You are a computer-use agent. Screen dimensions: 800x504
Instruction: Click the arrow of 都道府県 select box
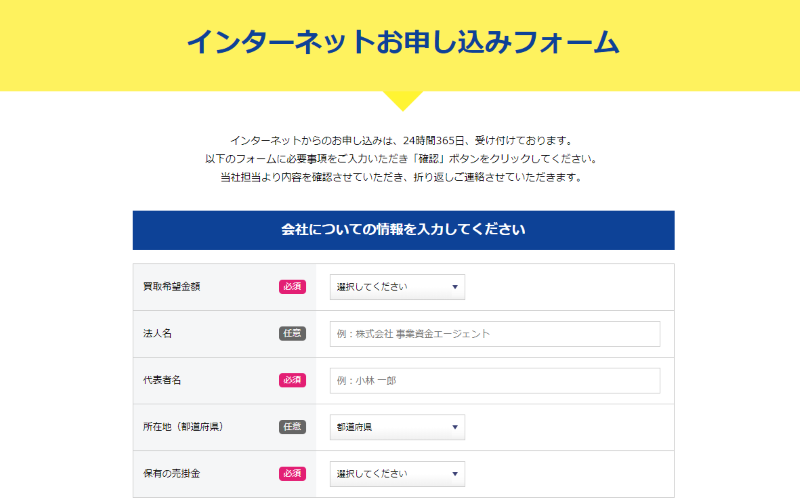(455, 427)
